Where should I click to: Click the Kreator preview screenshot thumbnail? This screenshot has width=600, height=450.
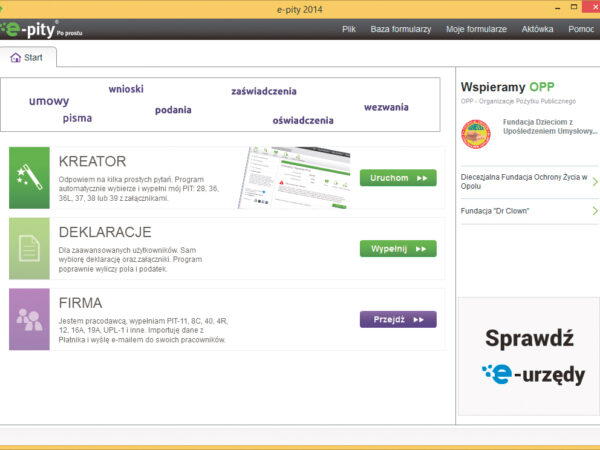293,178
